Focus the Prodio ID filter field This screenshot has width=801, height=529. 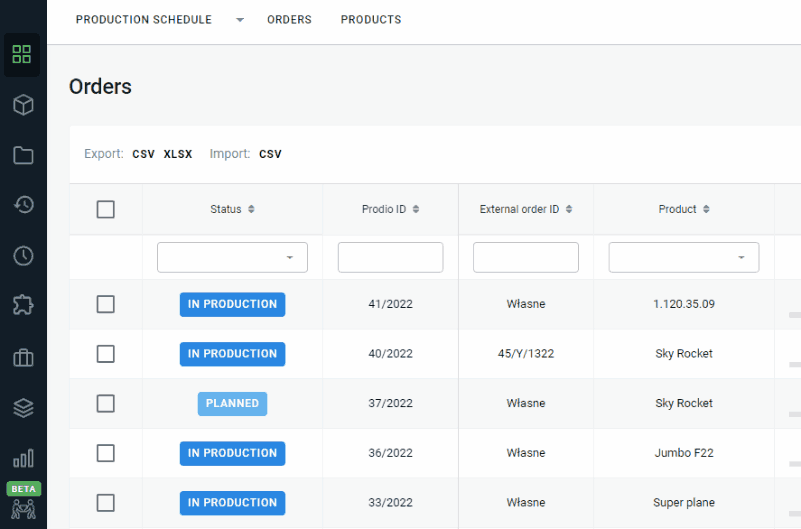tap(390, 257)
